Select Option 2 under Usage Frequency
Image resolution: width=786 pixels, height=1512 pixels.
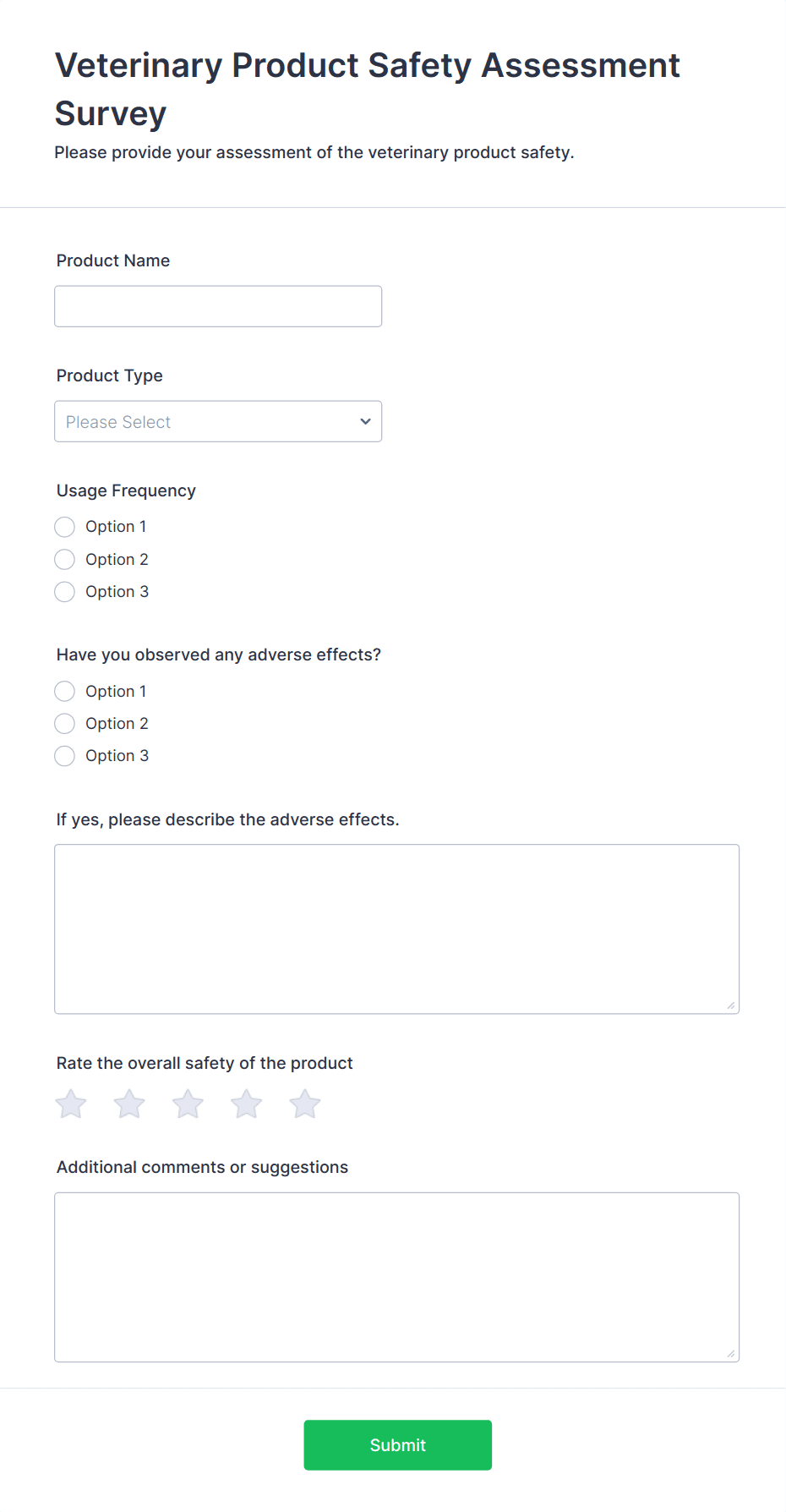pos(65,560)
